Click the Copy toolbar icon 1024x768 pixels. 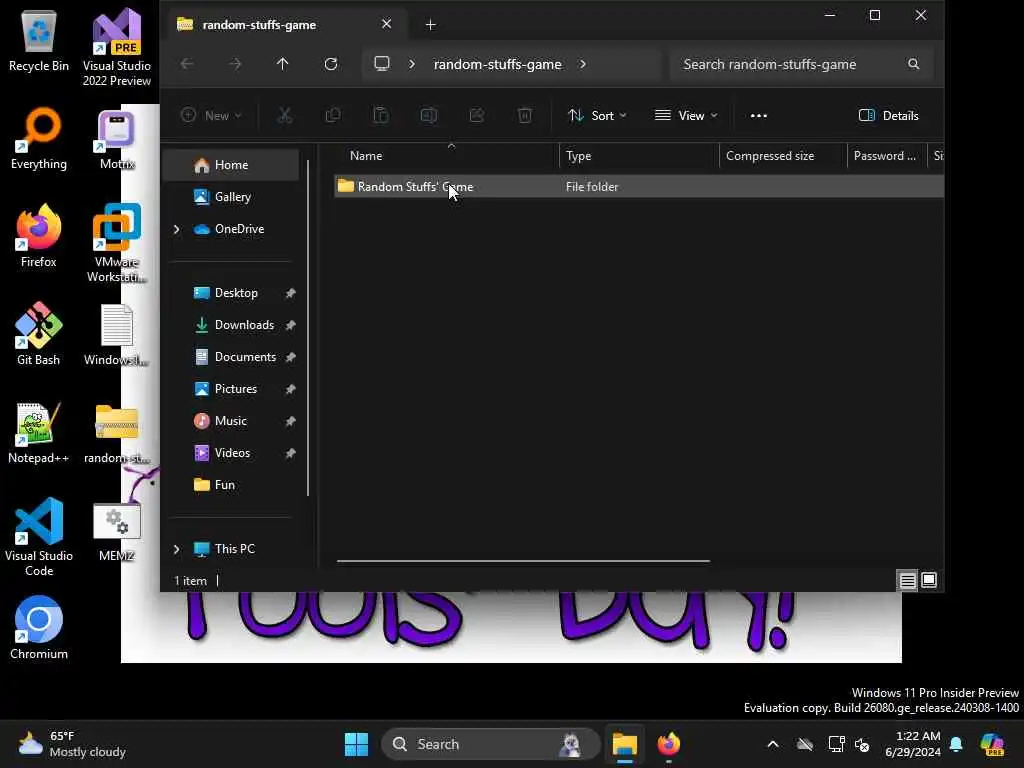(333, 116)
